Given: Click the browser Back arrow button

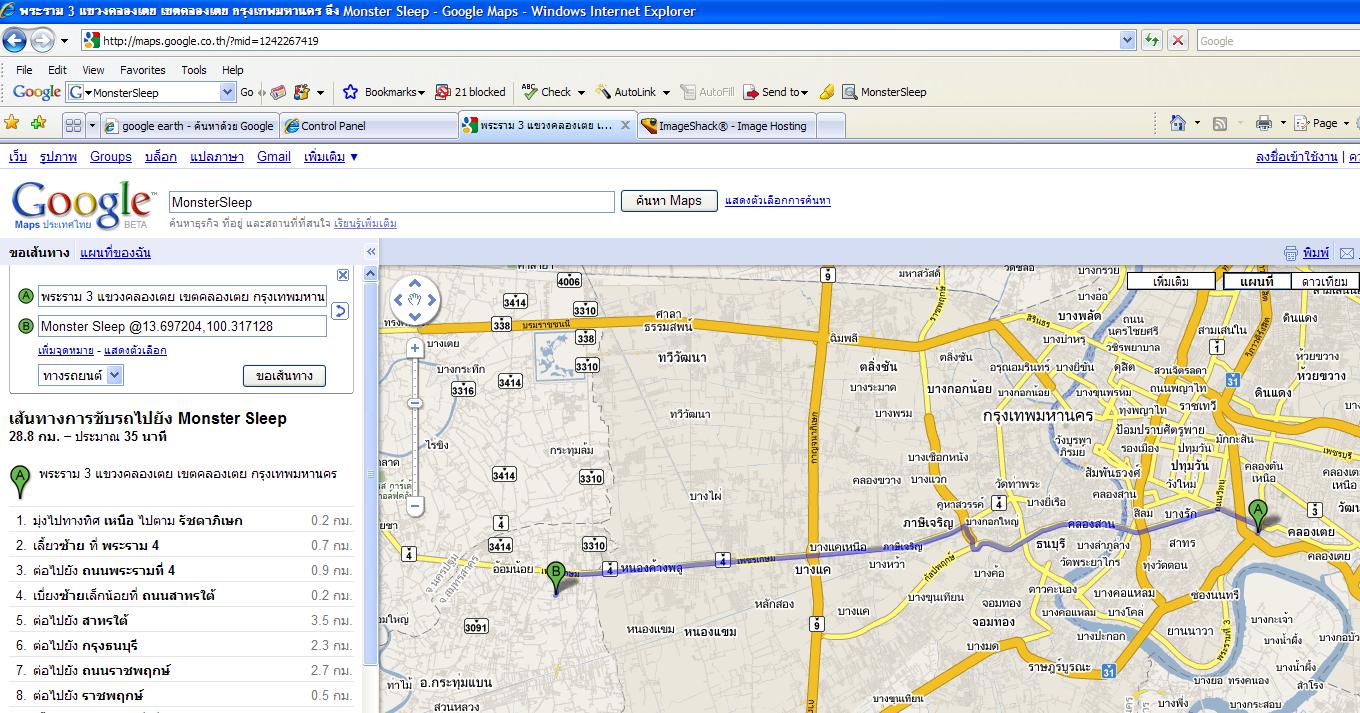Looking at the screenshot, I should 14,40.
